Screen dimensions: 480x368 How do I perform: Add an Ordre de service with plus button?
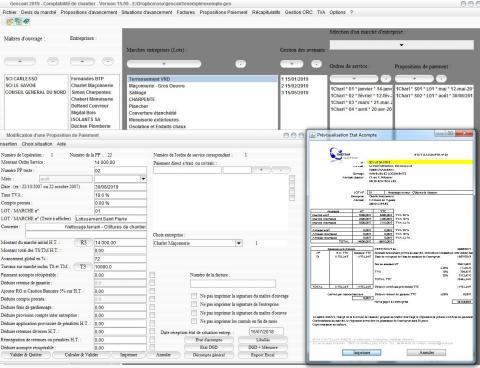coord(354,79)
